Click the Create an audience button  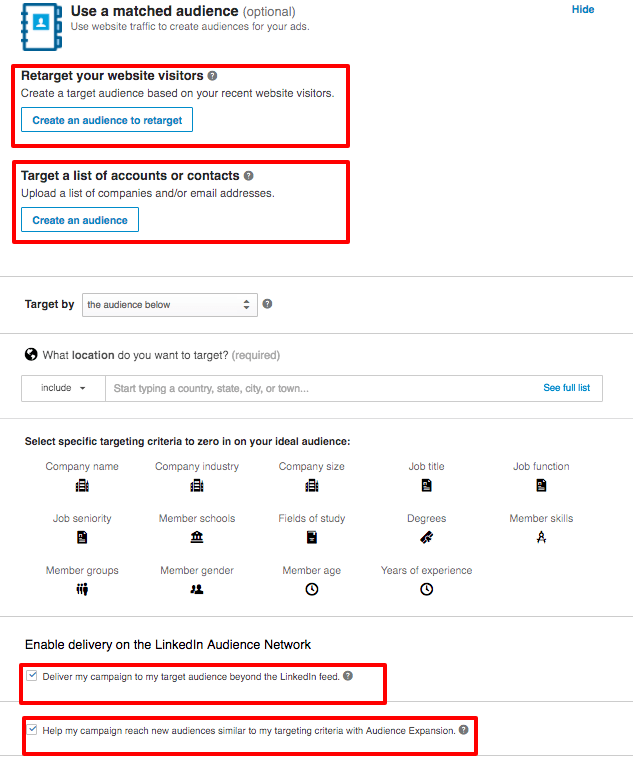coord(80,220)
